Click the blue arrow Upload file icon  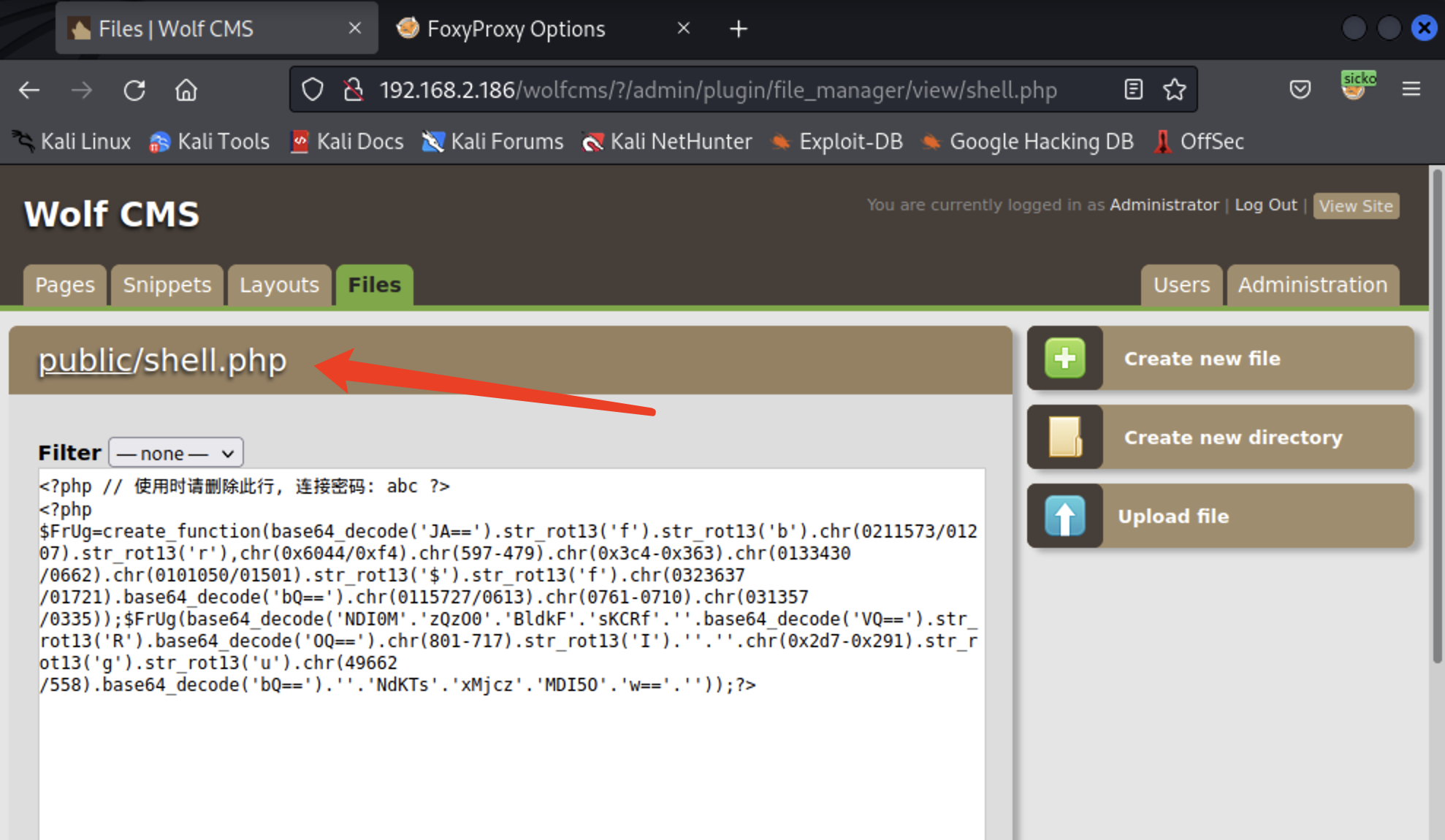(x=1064, y=516)
